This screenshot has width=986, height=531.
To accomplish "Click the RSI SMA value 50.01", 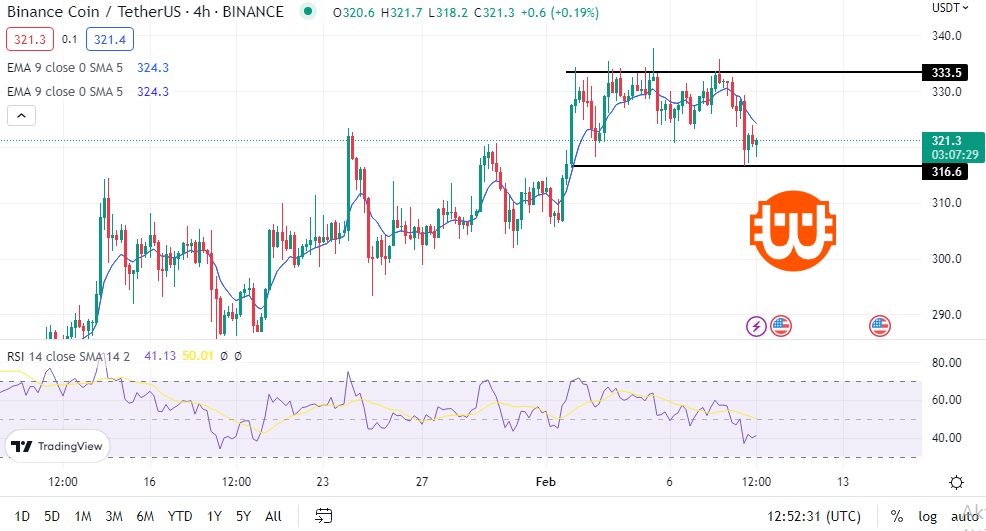I will [x=197, y=356].
